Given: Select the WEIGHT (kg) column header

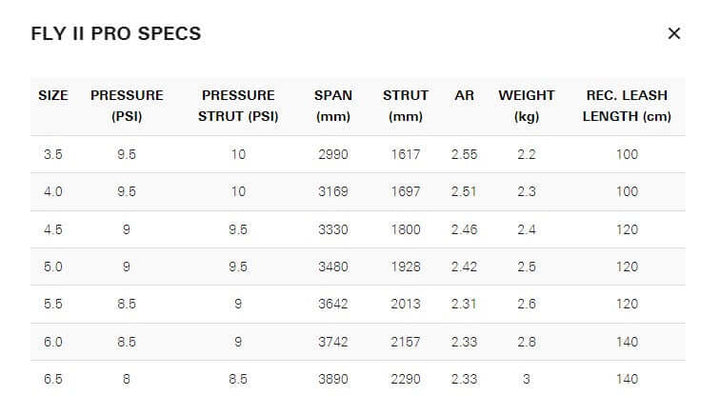Looking at the screenshot, I should [x=526, y=106].
